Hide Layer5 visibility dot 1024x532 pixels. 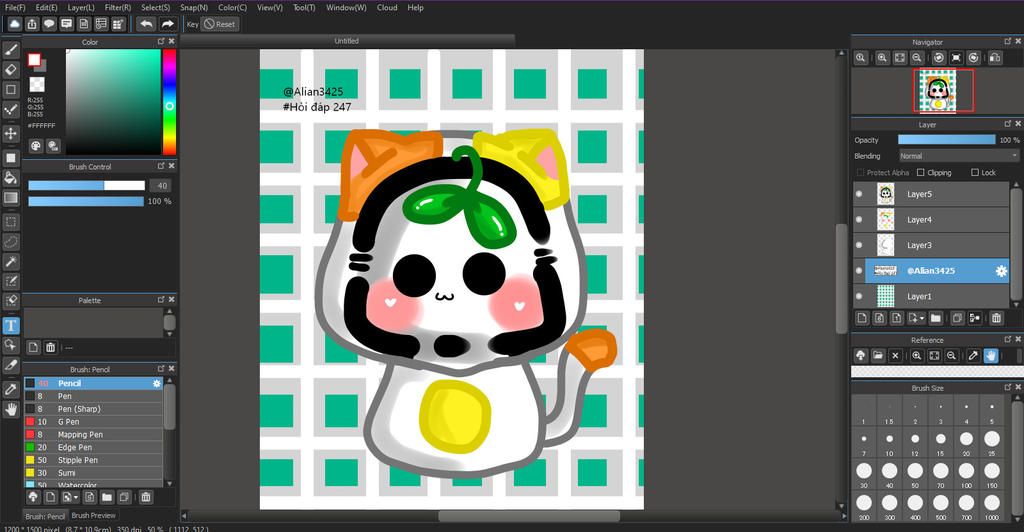[859, 194]
